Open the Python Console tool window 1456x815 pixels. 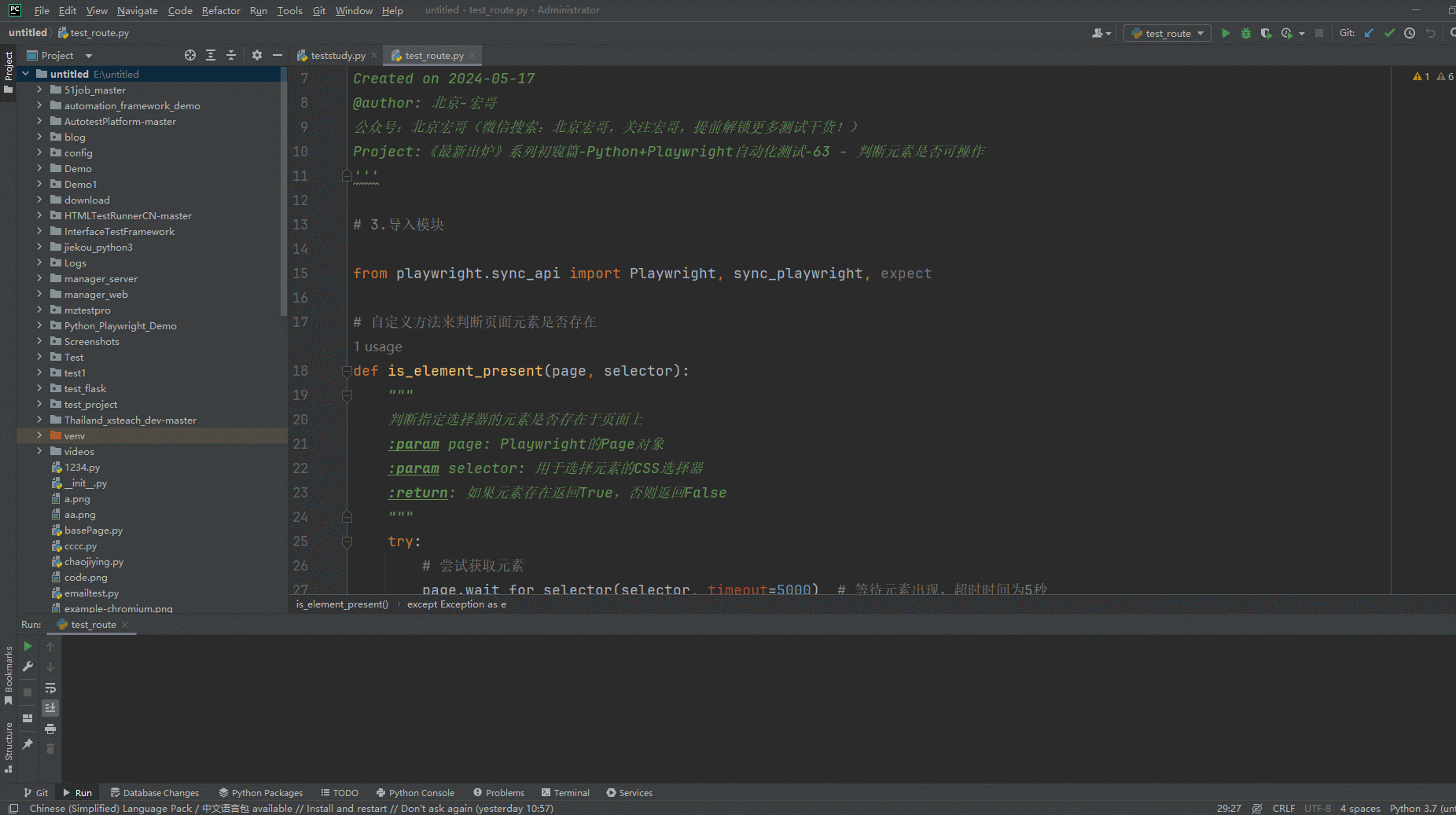pos(416,793)
